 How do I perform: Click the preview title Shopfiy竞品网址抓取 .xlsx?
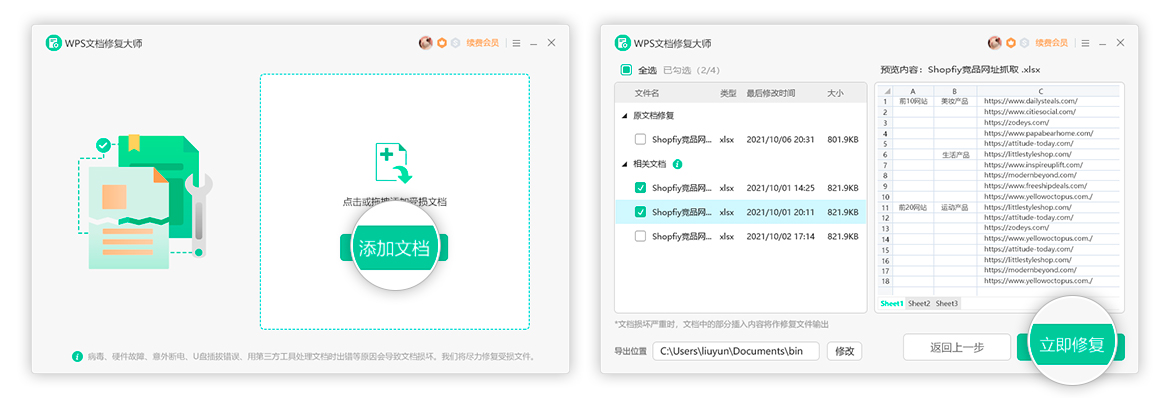click(983, 69)
